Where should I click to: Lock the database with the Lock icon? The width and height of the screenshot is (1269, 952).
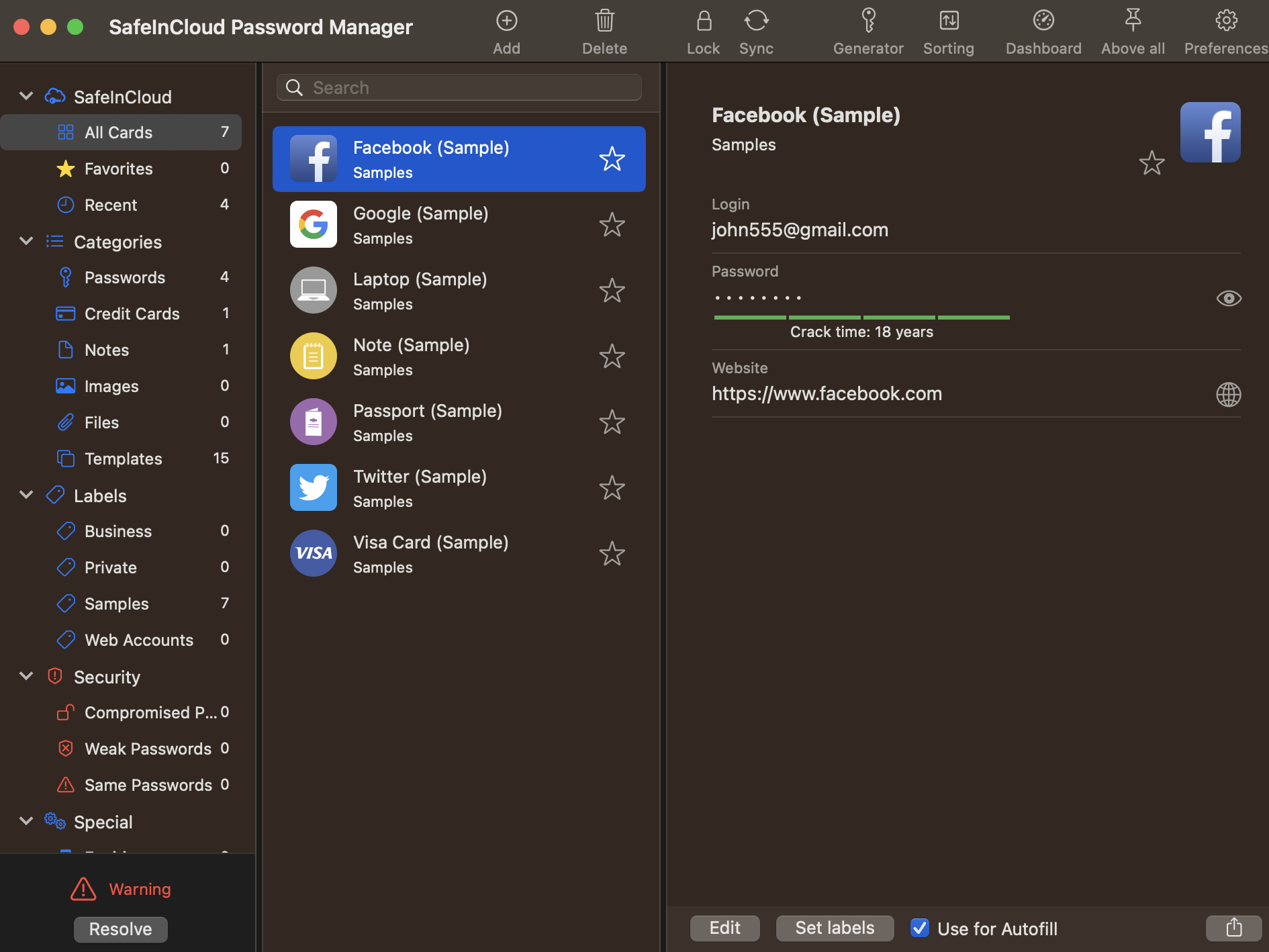click(x=704, y=21)
